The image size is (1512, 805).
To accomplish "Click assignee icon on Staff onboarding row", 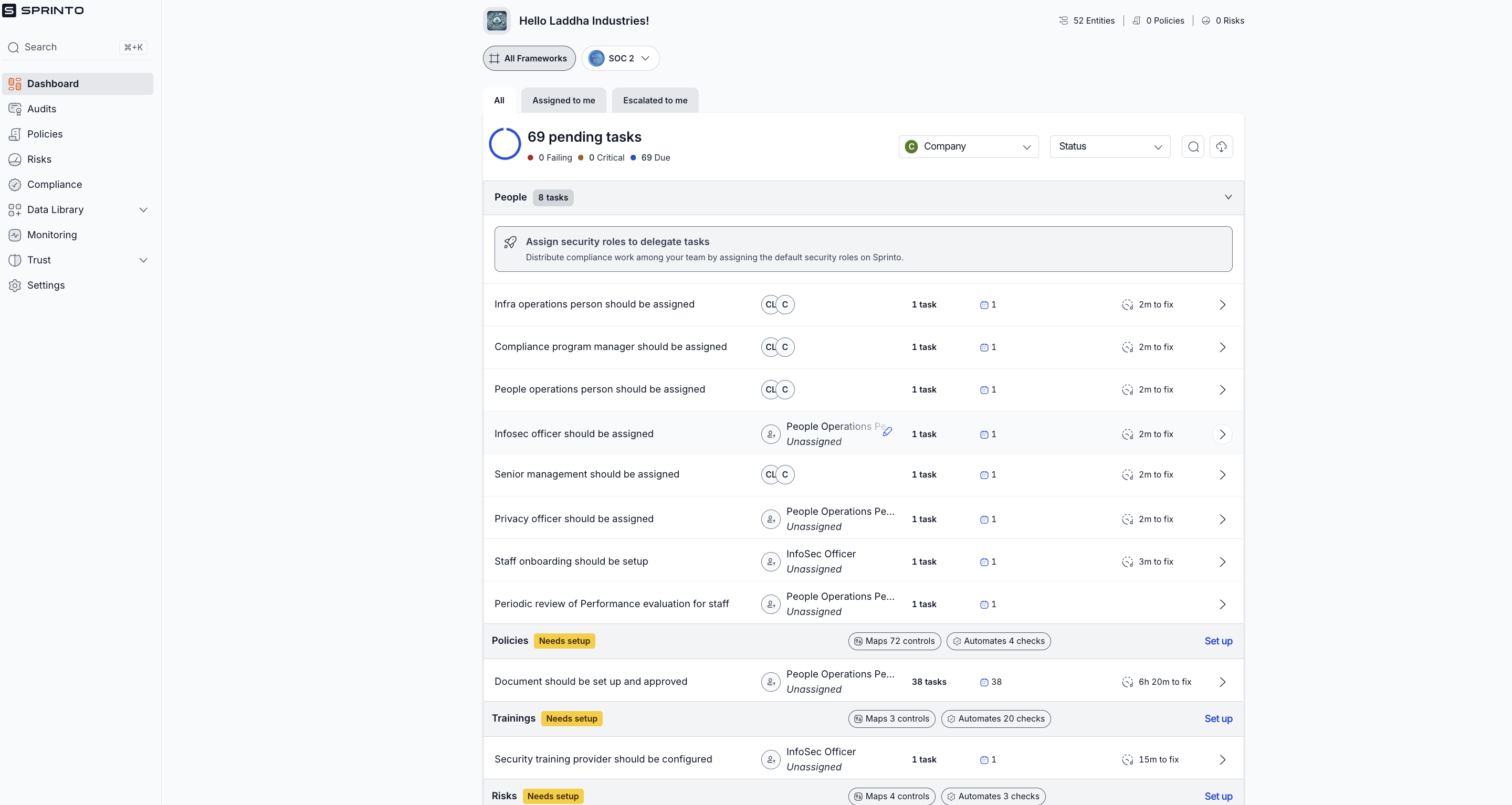I will point(770,562).
